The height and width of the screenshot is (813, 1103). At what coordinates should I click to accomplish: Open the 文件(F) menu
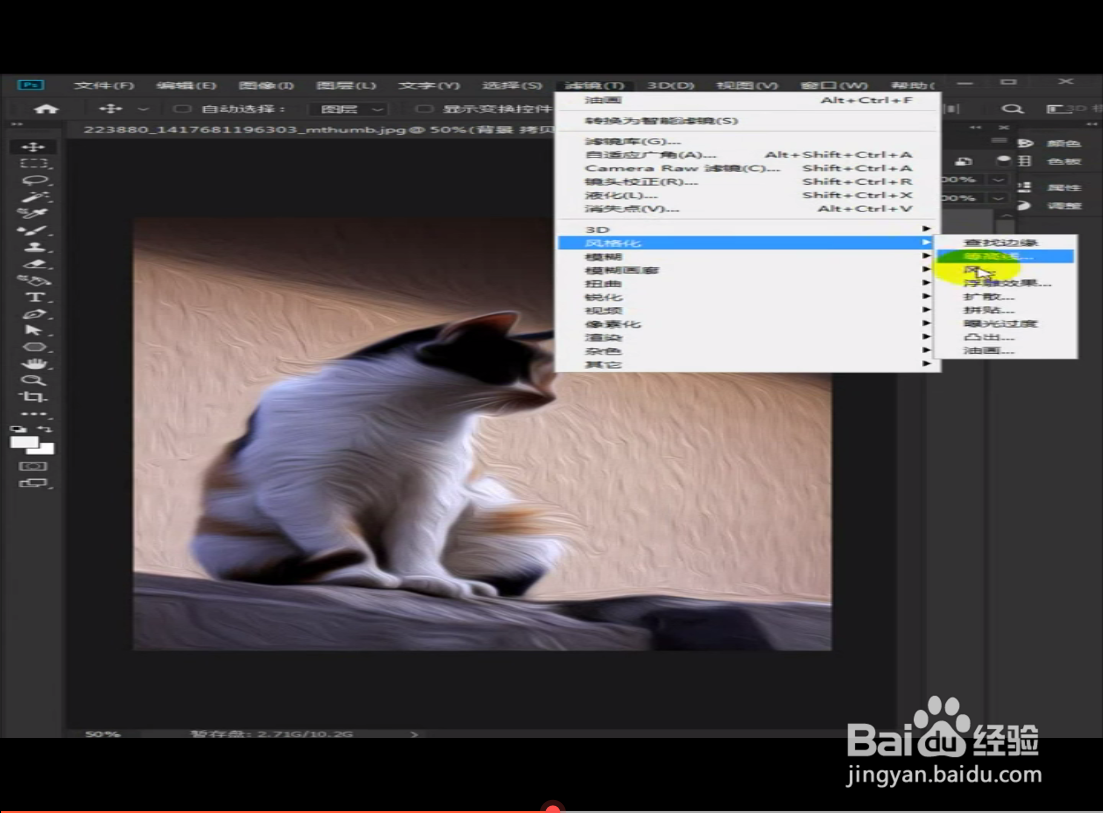[104, 85]
